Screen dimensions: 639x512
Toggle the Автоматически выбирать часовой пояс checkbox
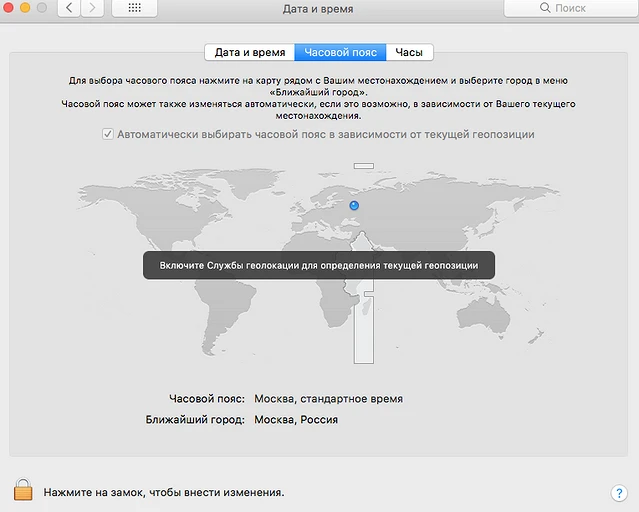click(x=108, y=134)
